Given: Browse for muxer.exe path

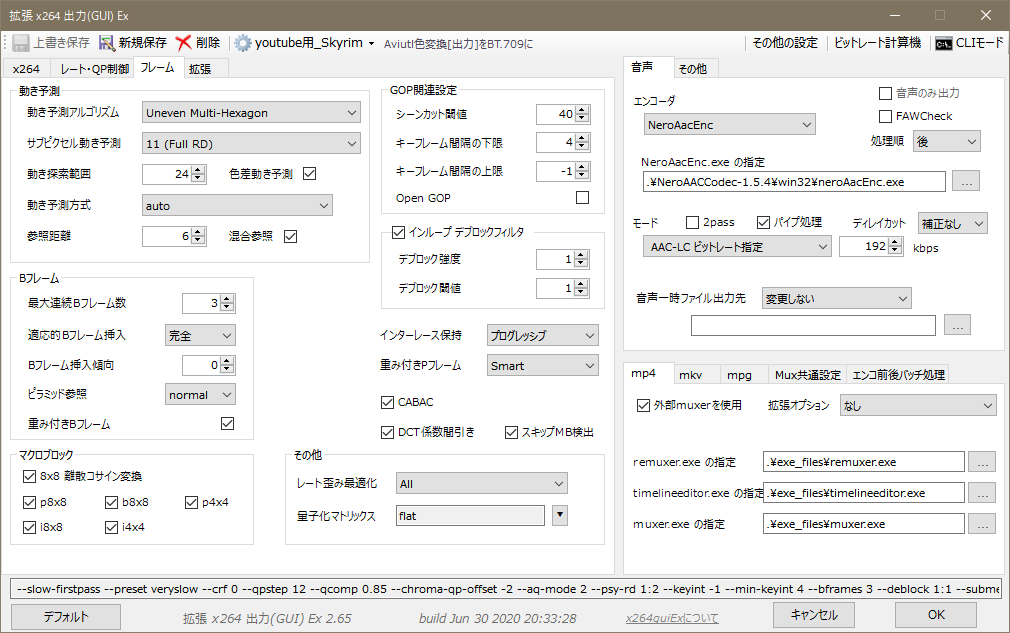Looking at the screenshot, I should click(x=982, y=524).
